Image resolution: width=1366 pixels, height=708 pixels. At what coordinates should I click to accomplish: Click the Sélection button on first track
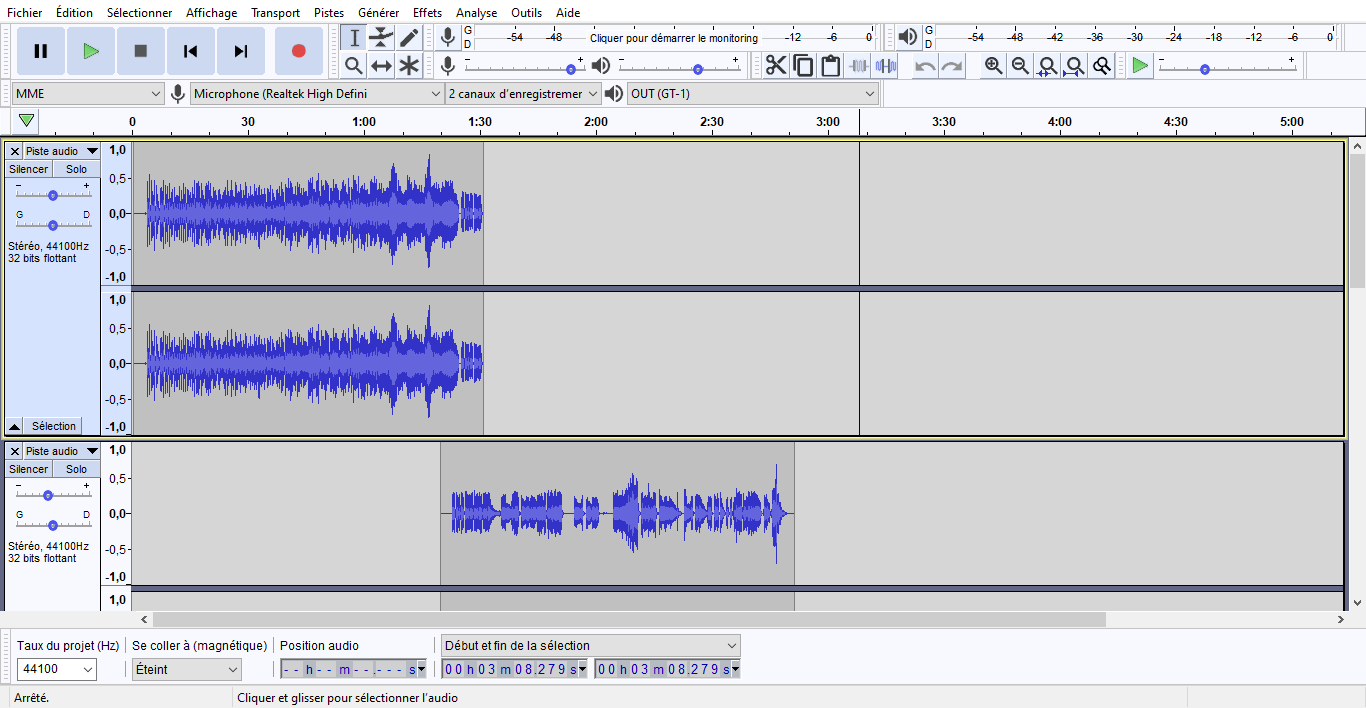[x=54, y=426]
